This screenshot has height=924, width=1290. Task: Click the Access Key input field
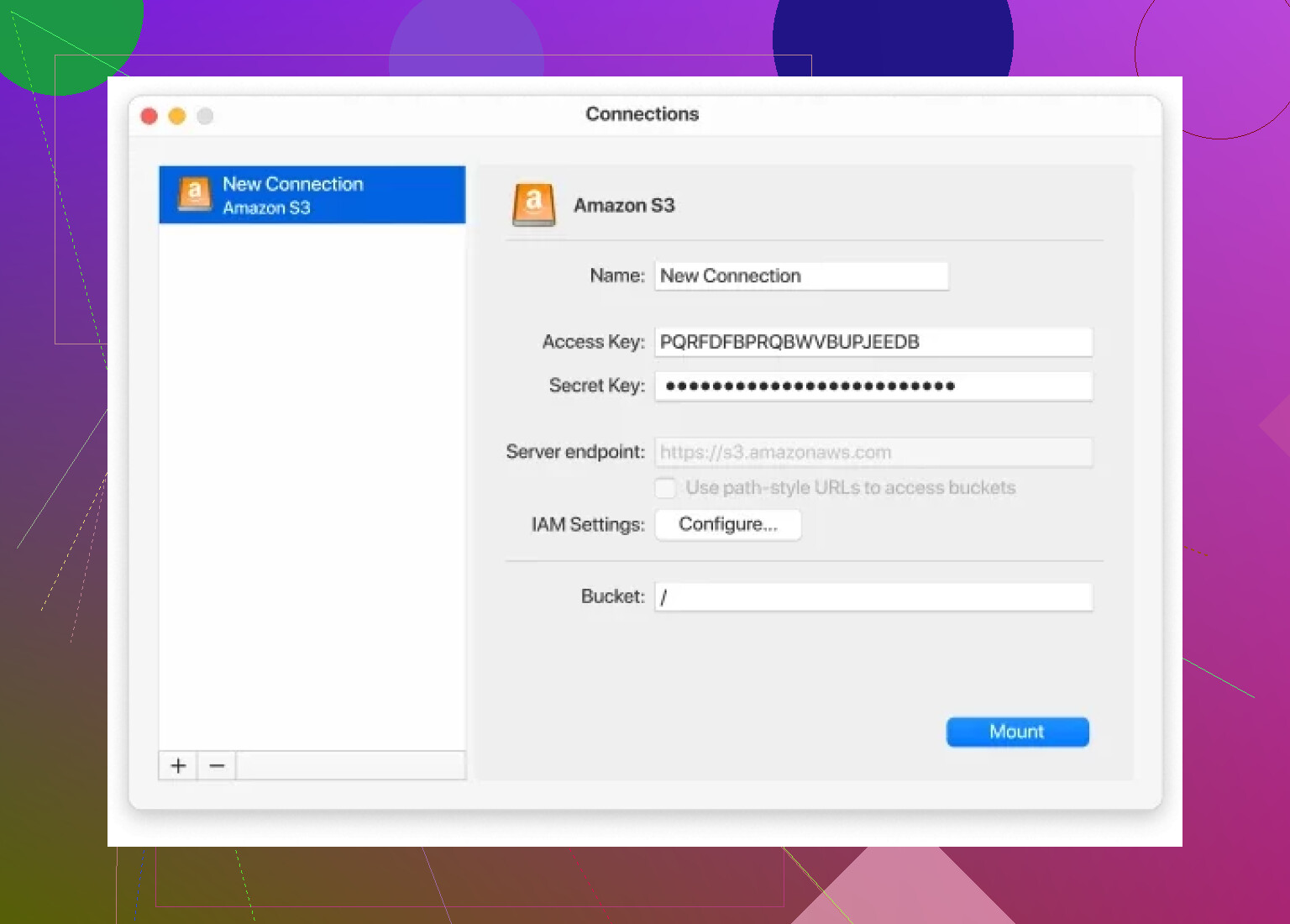tap(873, 342)
